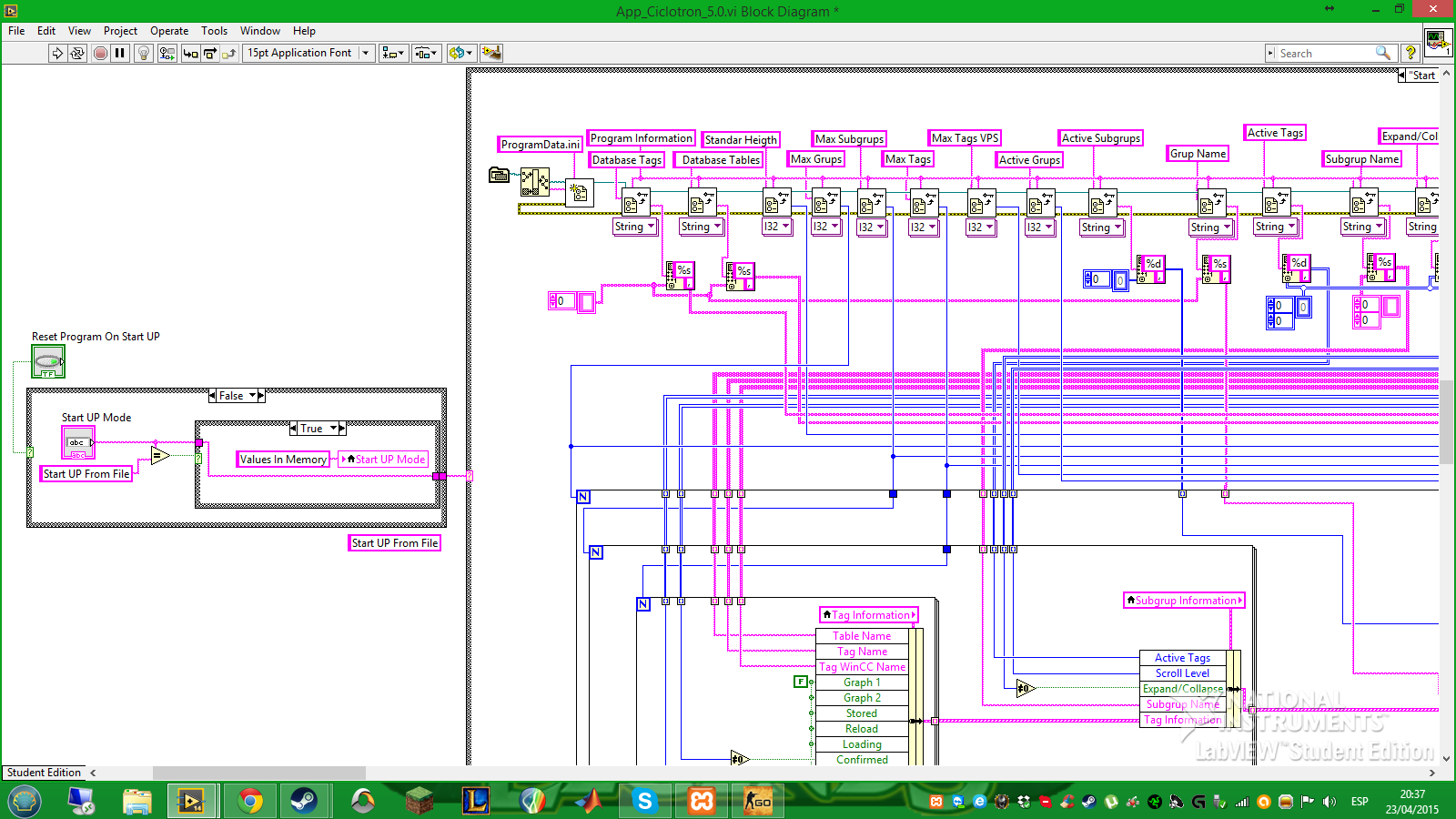Click the VI icon pane at top right

point(1438,42)
